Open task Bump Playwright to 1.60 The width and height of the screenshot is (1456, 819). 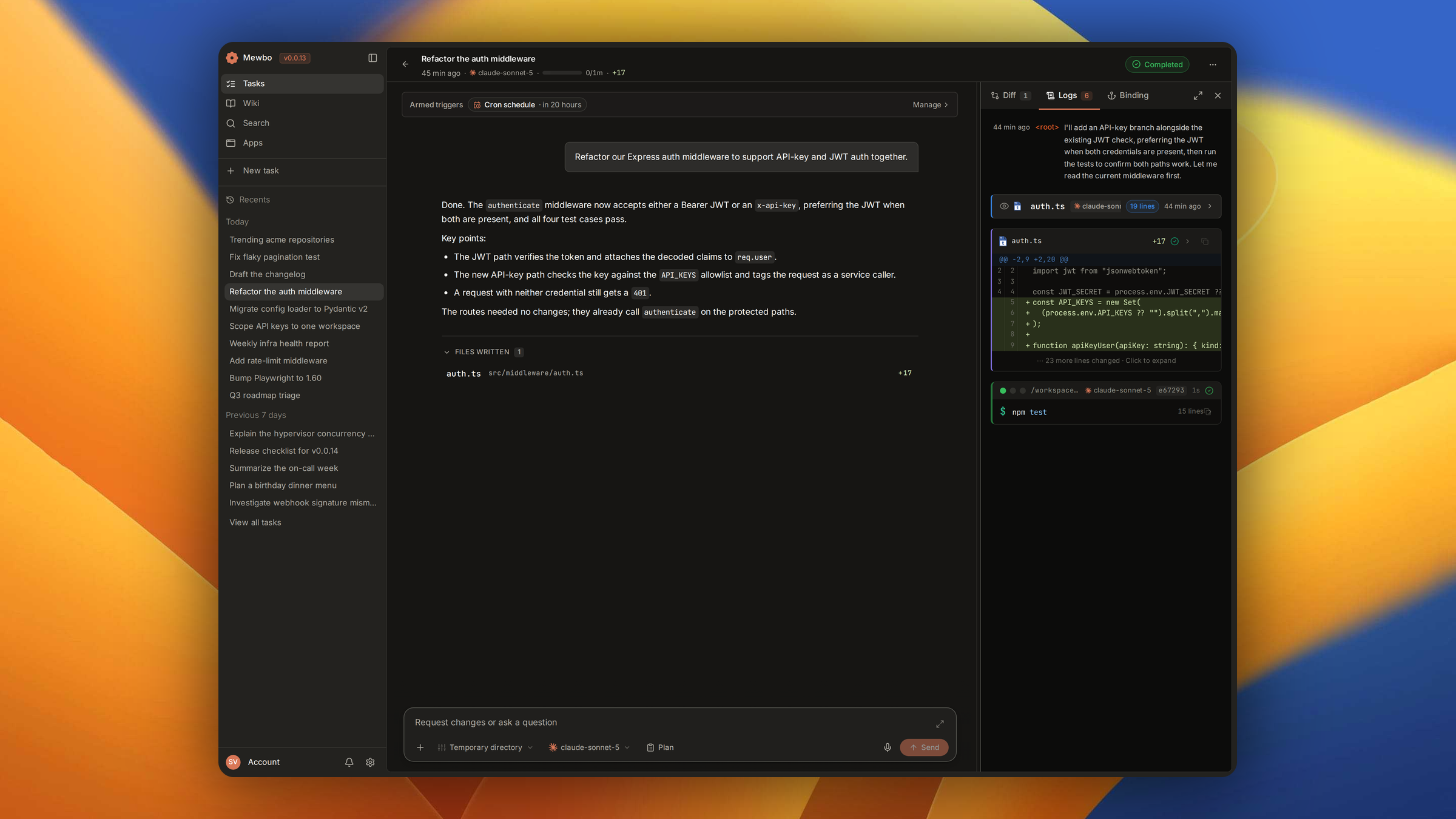(x=303, y=378)
